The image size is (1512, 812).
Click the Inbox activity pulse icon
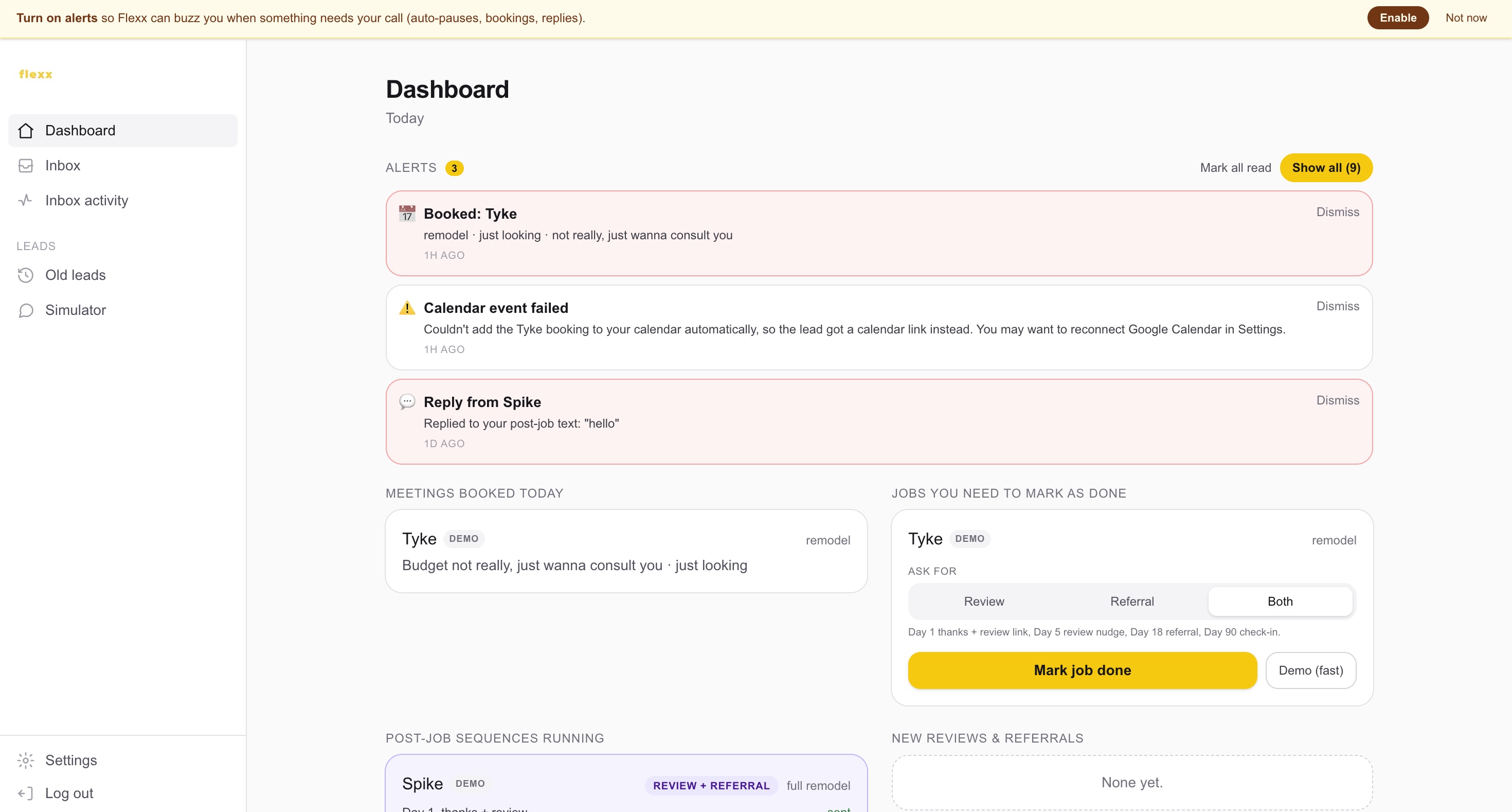pos(26,200)
